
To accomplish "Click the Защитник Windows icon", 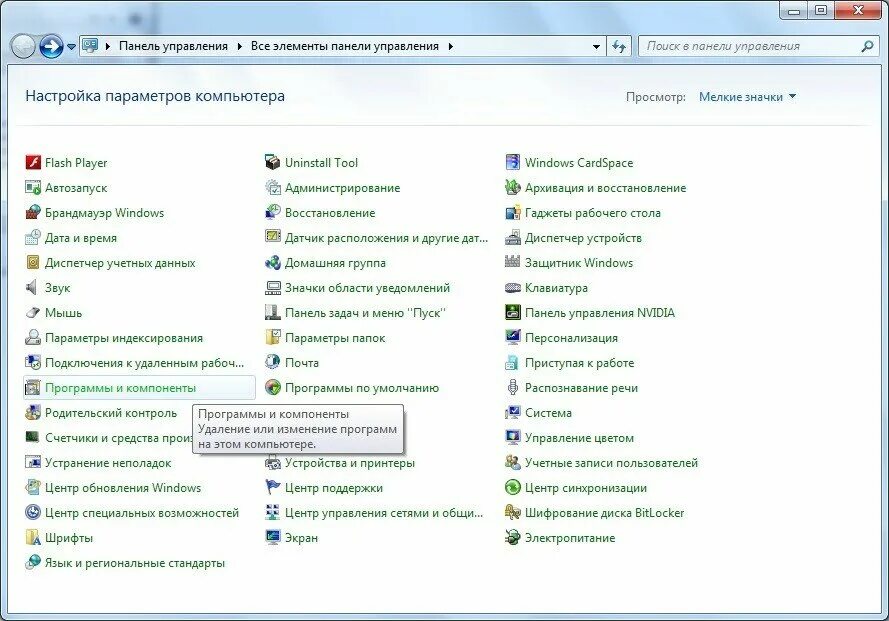I will click(513, 263).
